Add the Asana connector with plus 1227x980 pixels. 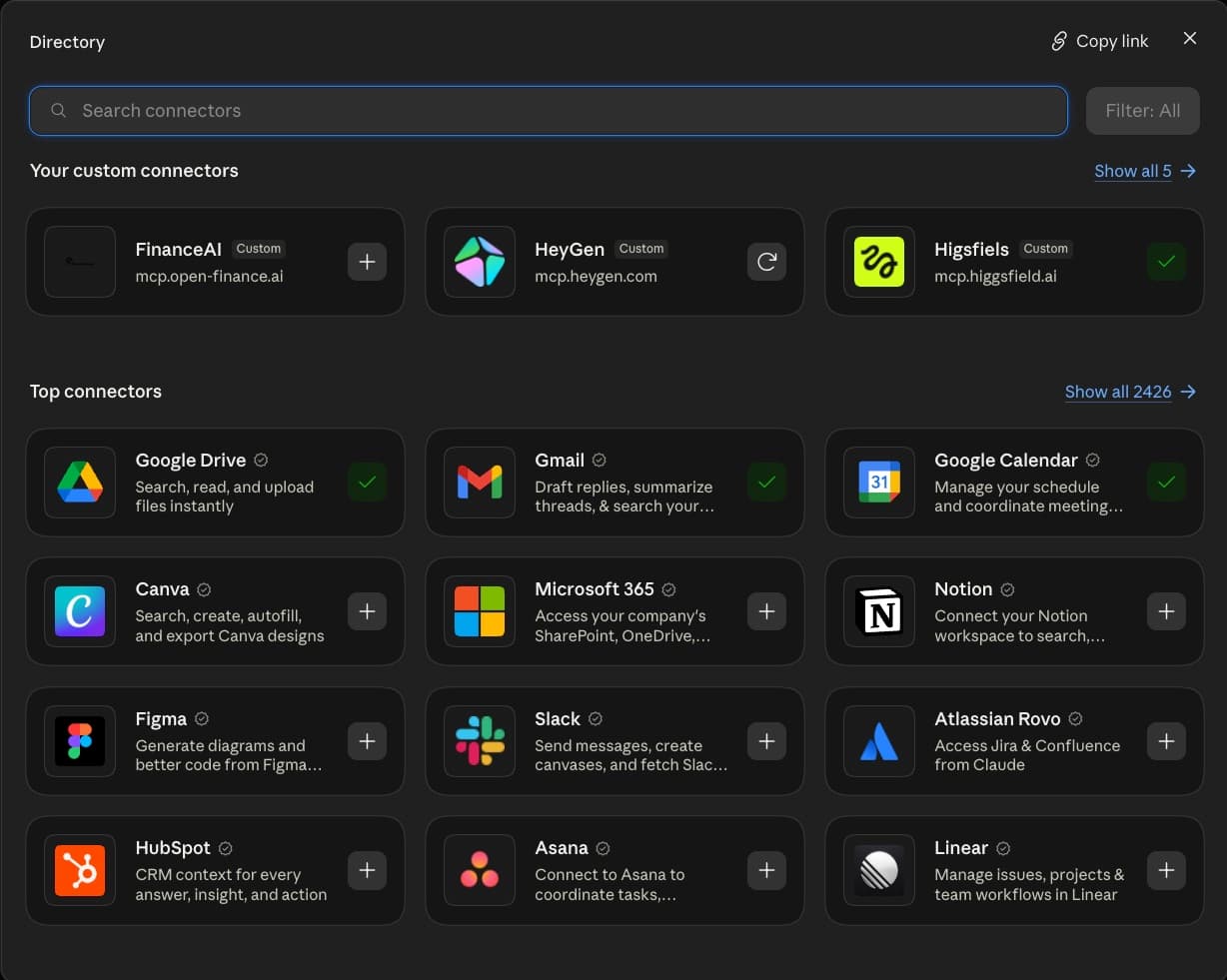click(766, 870)
